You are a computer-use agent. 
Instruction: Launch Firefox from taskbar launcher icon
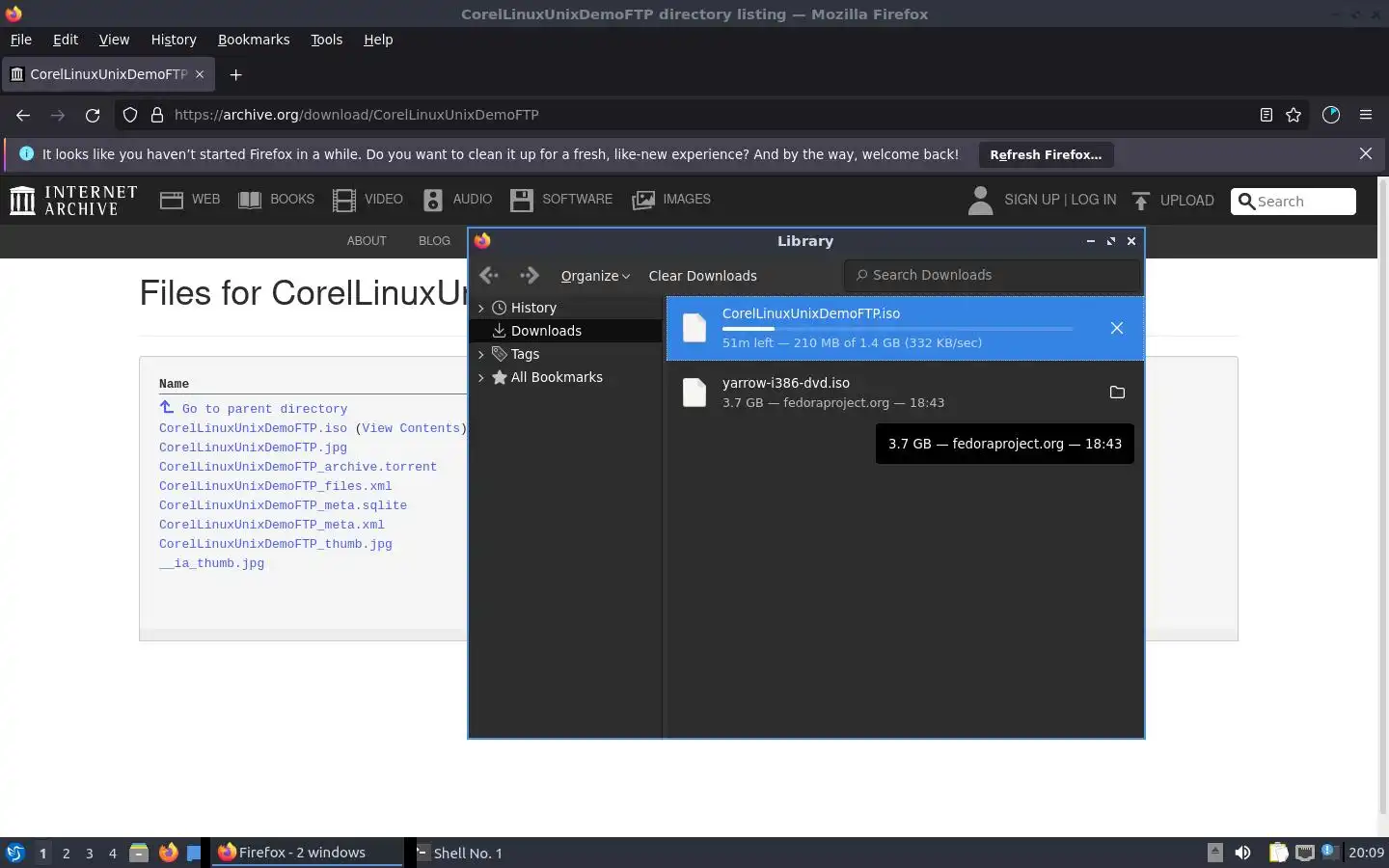(168, 853)
